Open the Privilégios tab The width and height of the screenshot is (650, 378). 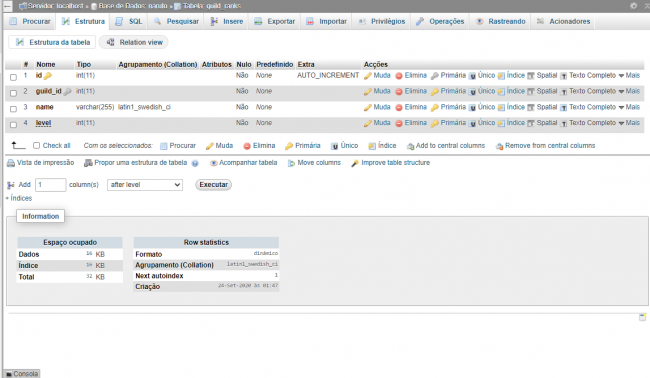tap(382, 22)
